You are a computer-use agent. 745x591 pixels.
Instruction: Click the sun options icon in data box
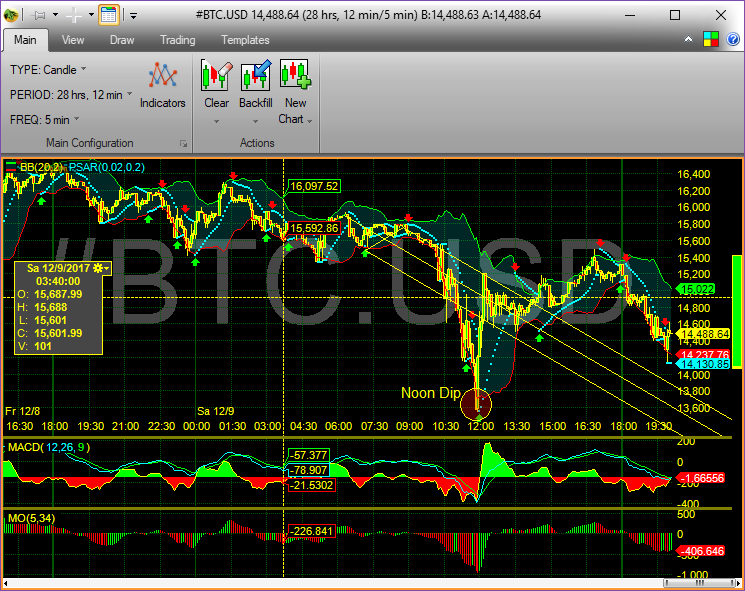click(98, 268)
